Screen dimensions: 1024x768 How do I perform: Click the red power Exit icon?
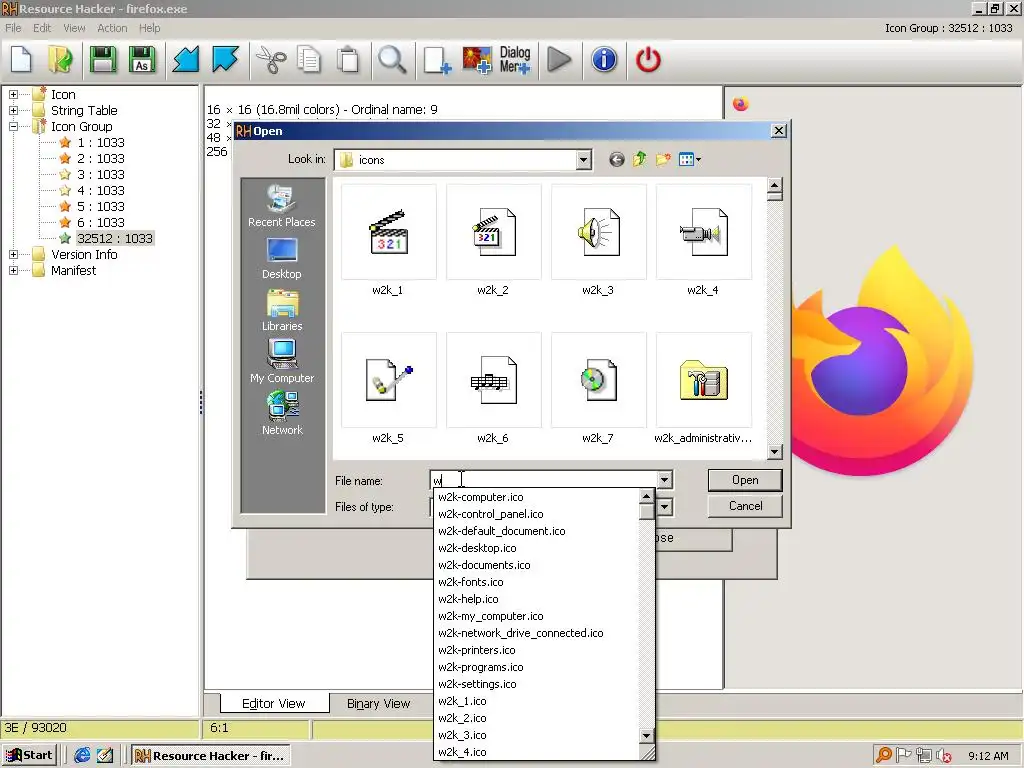tap(648, 60)
